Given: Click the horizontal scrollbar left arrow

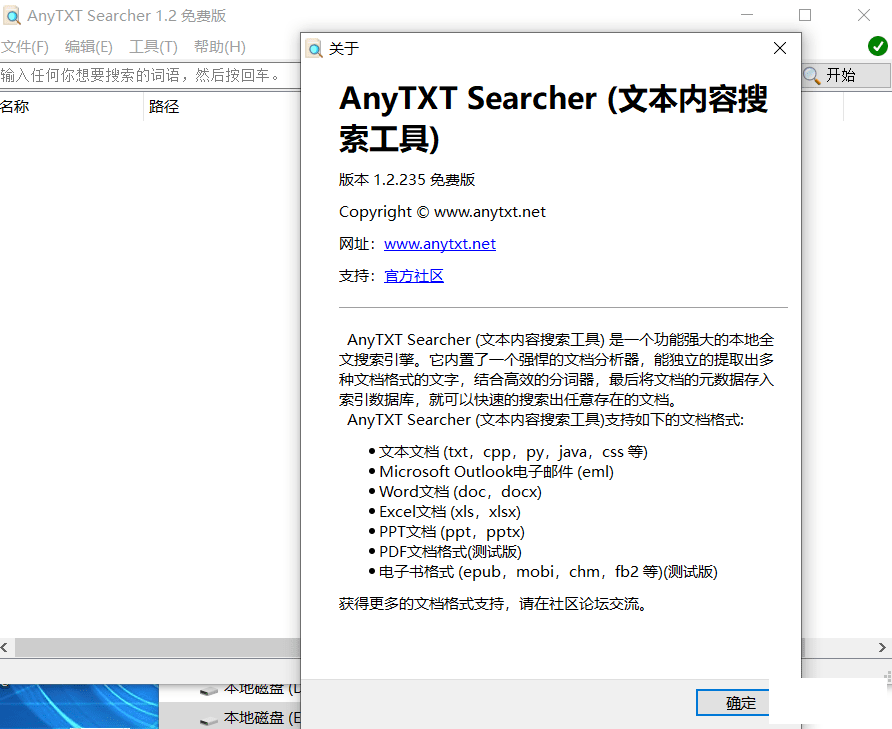Looking at the screenshot, I should pos(5,647).
